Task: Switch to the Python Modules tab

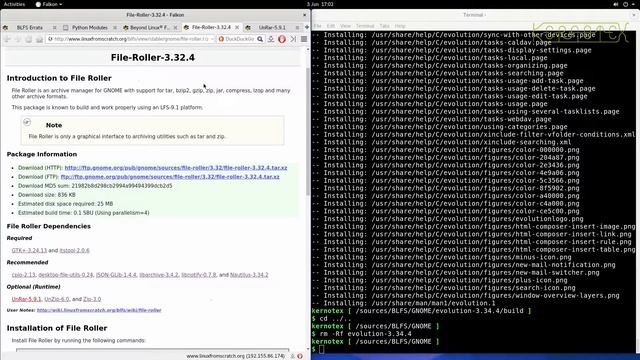Action: pyautogui.click(x=89, y=27)
